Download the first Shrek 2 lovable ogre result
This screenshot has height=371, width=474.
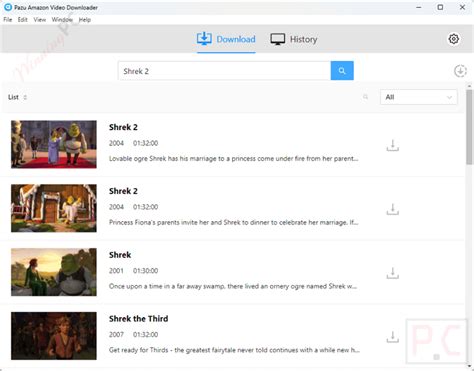point(393,145)
